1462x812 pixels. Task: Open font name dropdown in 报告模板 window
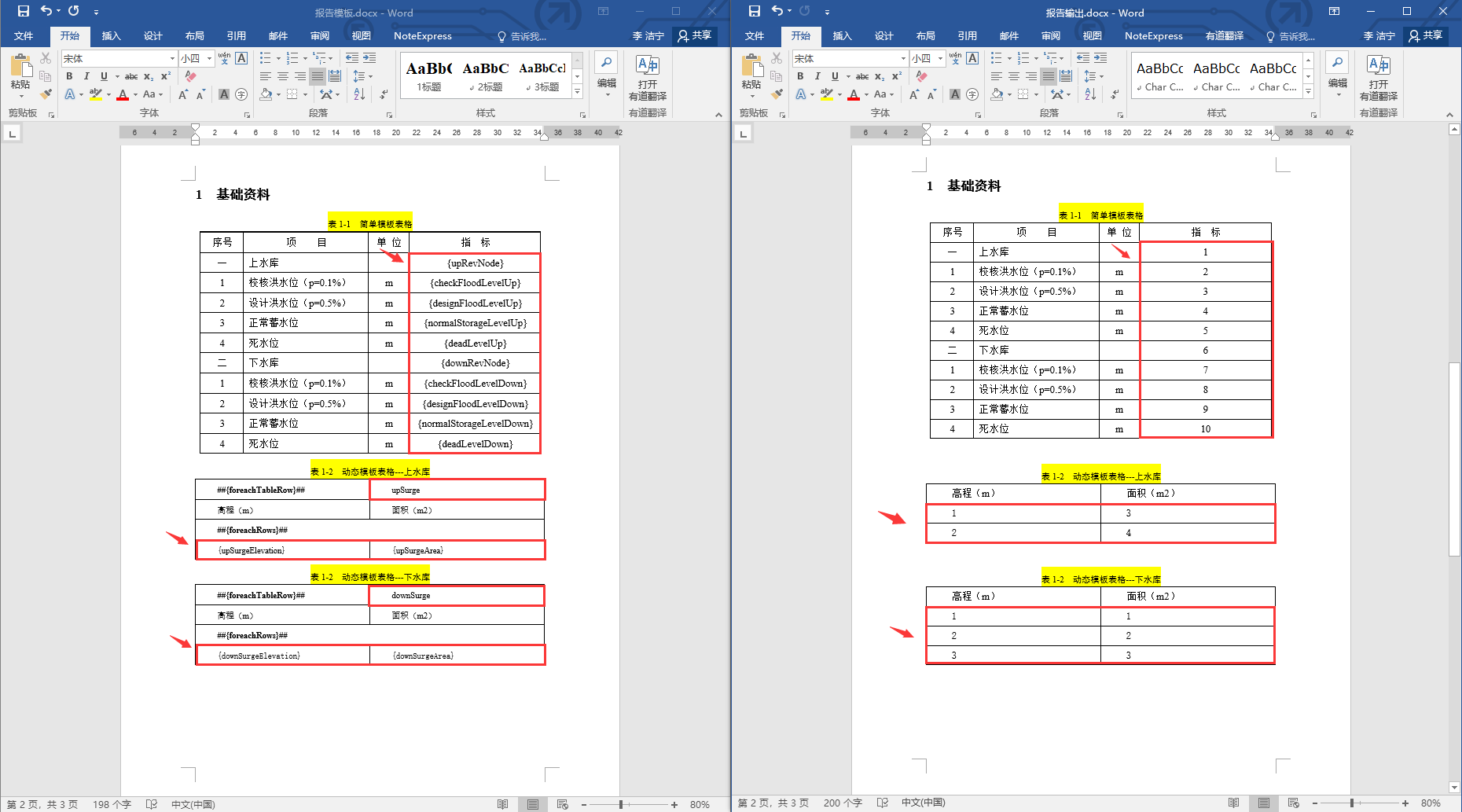tap(172, 59)
